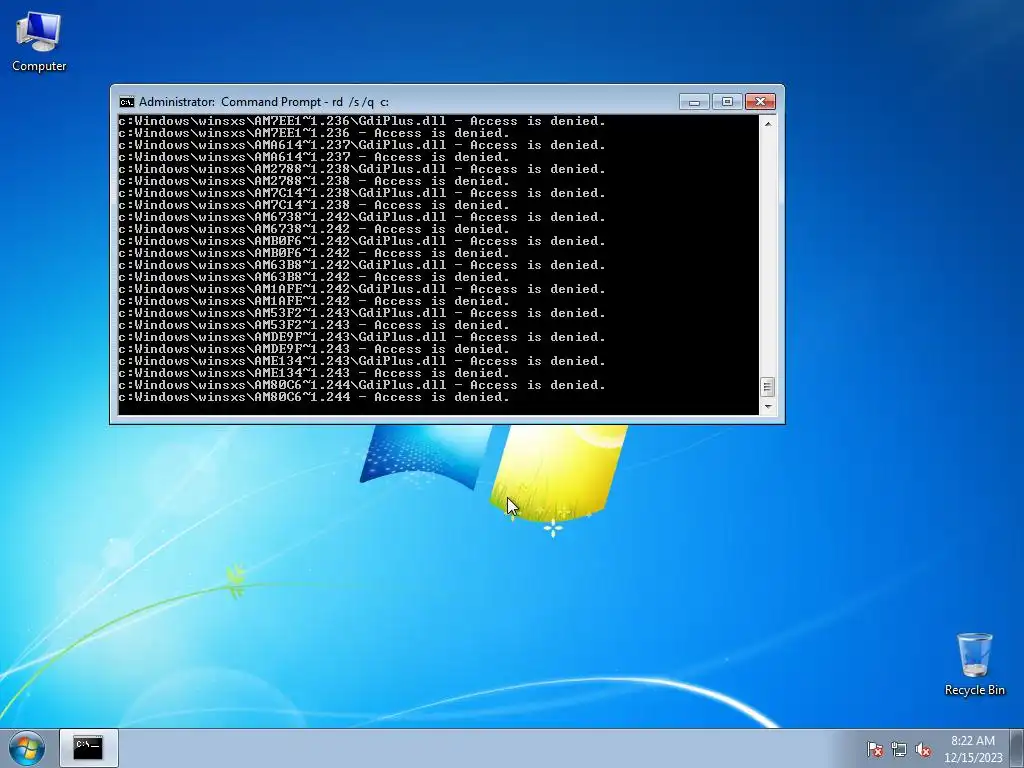Viewport: 1024px width, 768px height.
Task: Click the line AM6738~1.242\GdiPlus.dll Access is denied
Action: [x=362, y=217]
